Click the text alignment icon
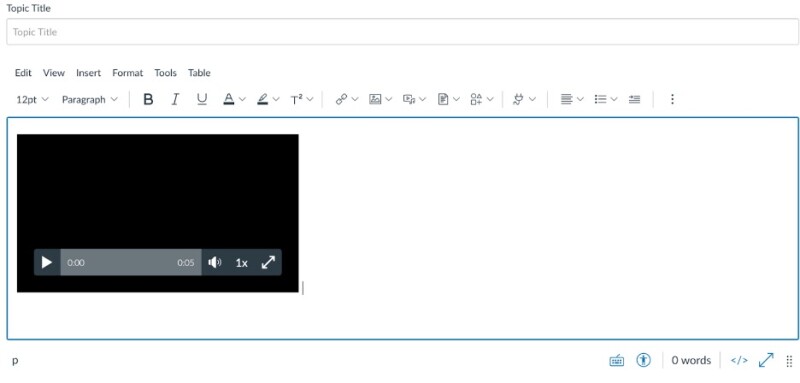 click(x=566, y=99)
